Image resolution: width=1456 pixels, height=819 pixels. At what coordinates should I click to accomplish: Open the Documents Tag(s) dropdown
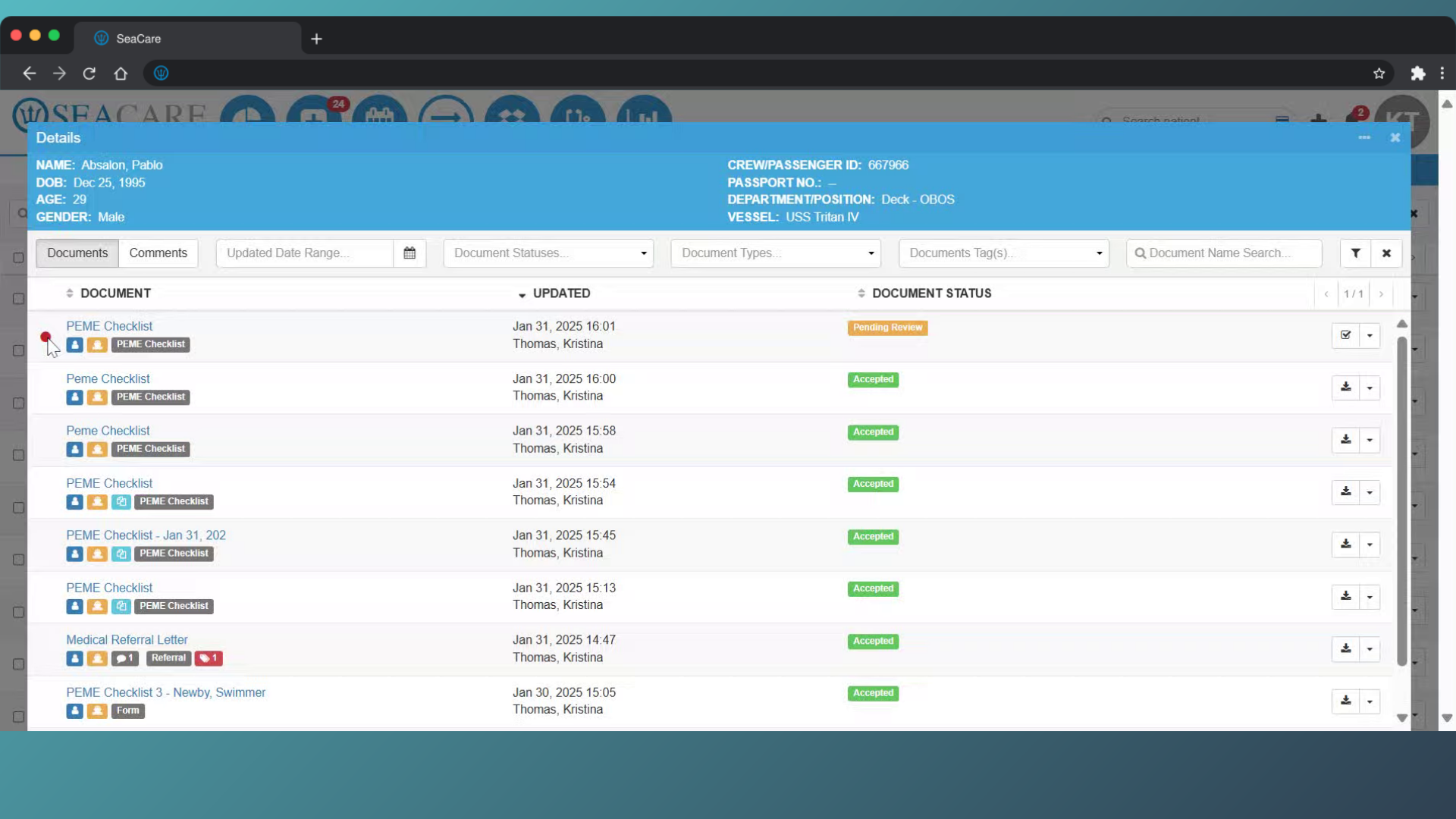point(1004,253)
